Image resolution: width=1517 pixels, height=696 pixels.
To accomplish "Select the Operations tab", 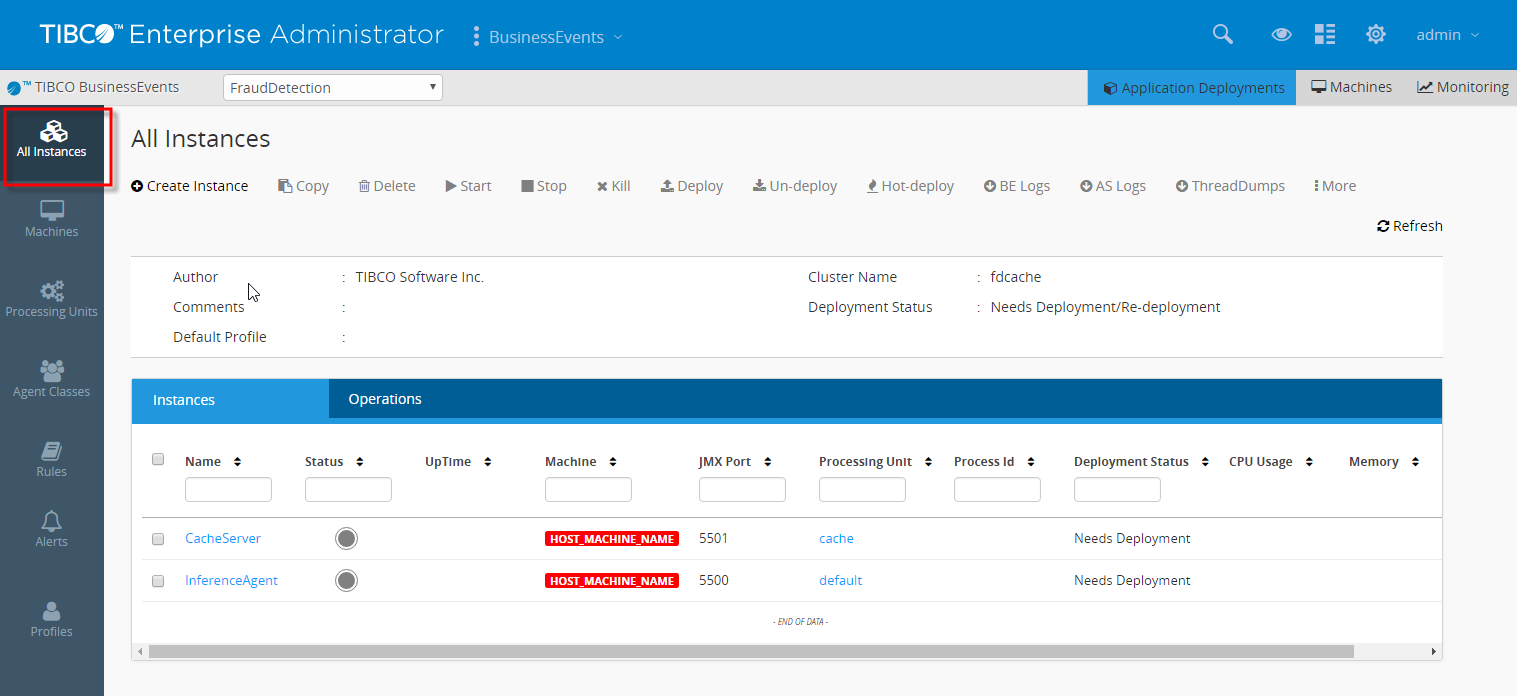I will click(x=385, y=399).
